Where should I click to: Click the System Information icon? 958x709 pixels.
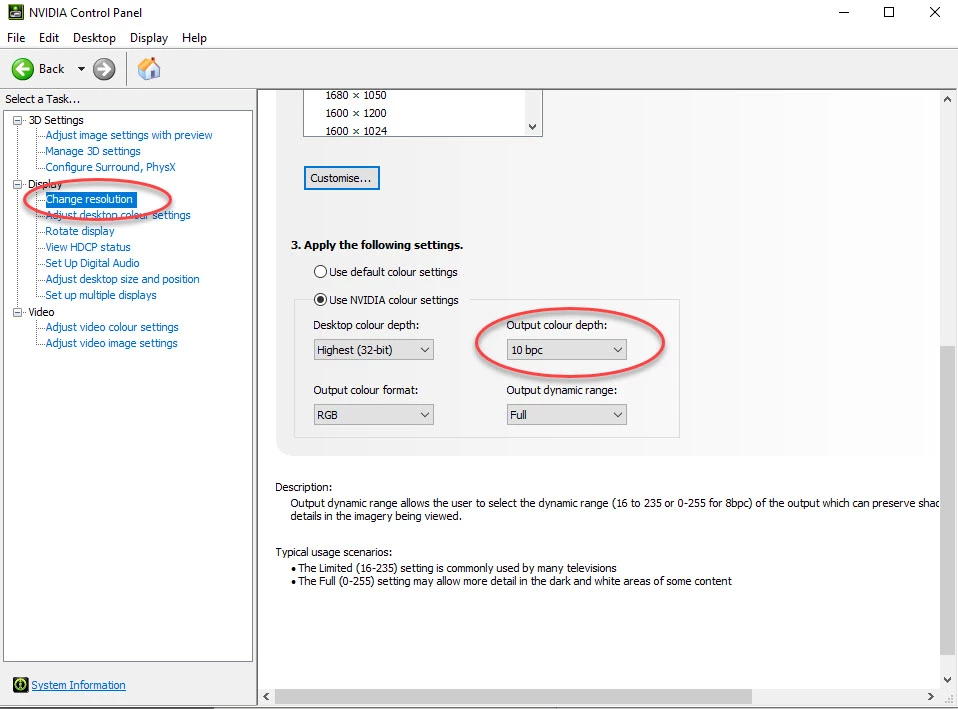point(20,685)
